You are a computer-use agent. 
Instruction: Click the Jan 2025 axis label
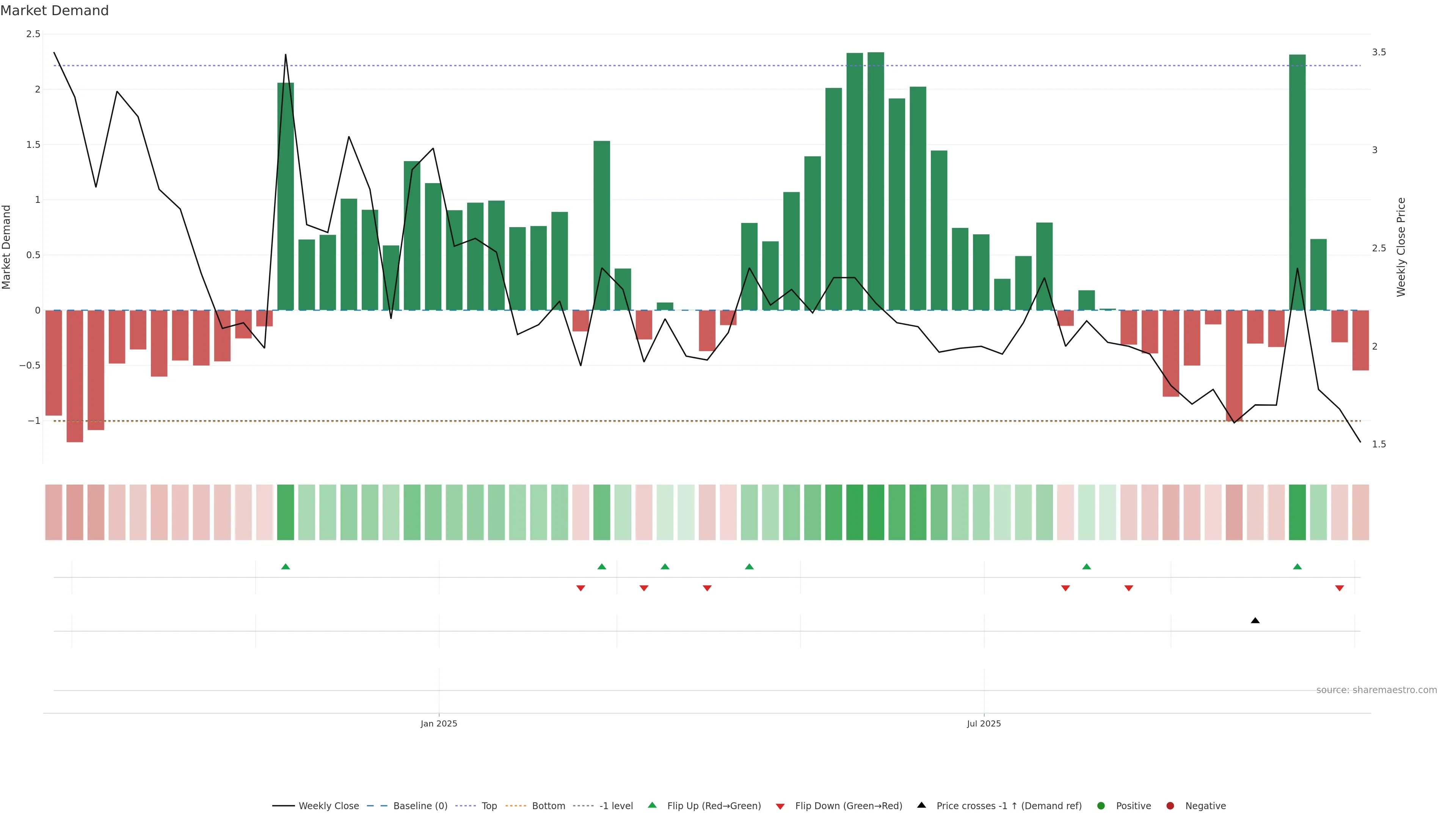pos(439,723)
